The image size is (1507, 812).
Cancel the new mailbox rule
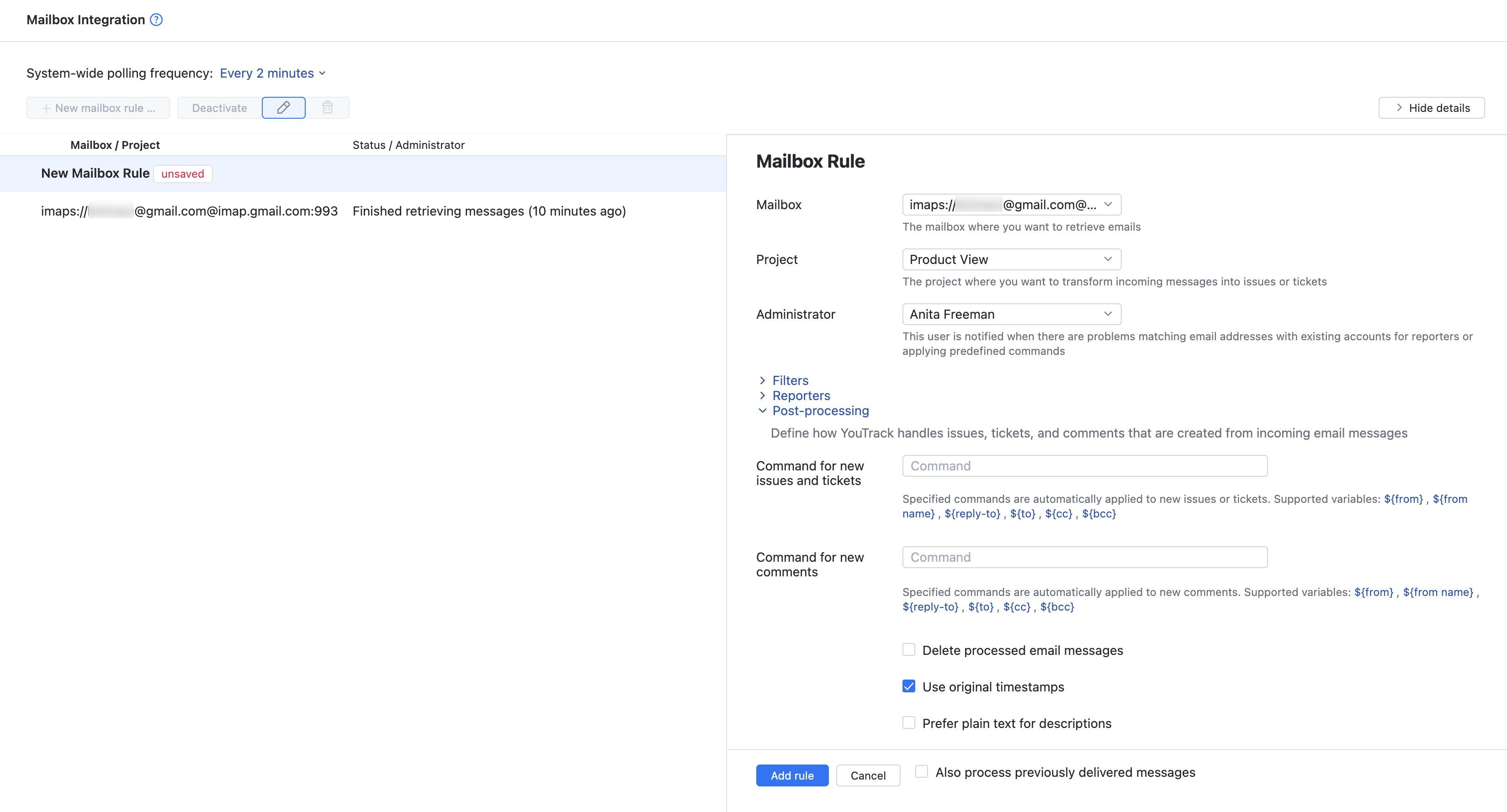pos(868,775)
